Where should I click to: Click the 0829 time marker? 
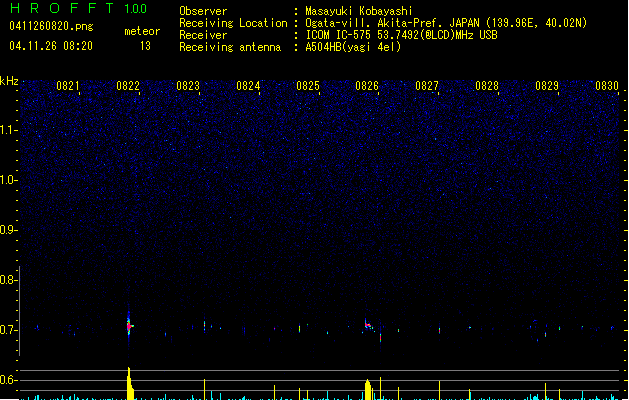coord(547,86)
